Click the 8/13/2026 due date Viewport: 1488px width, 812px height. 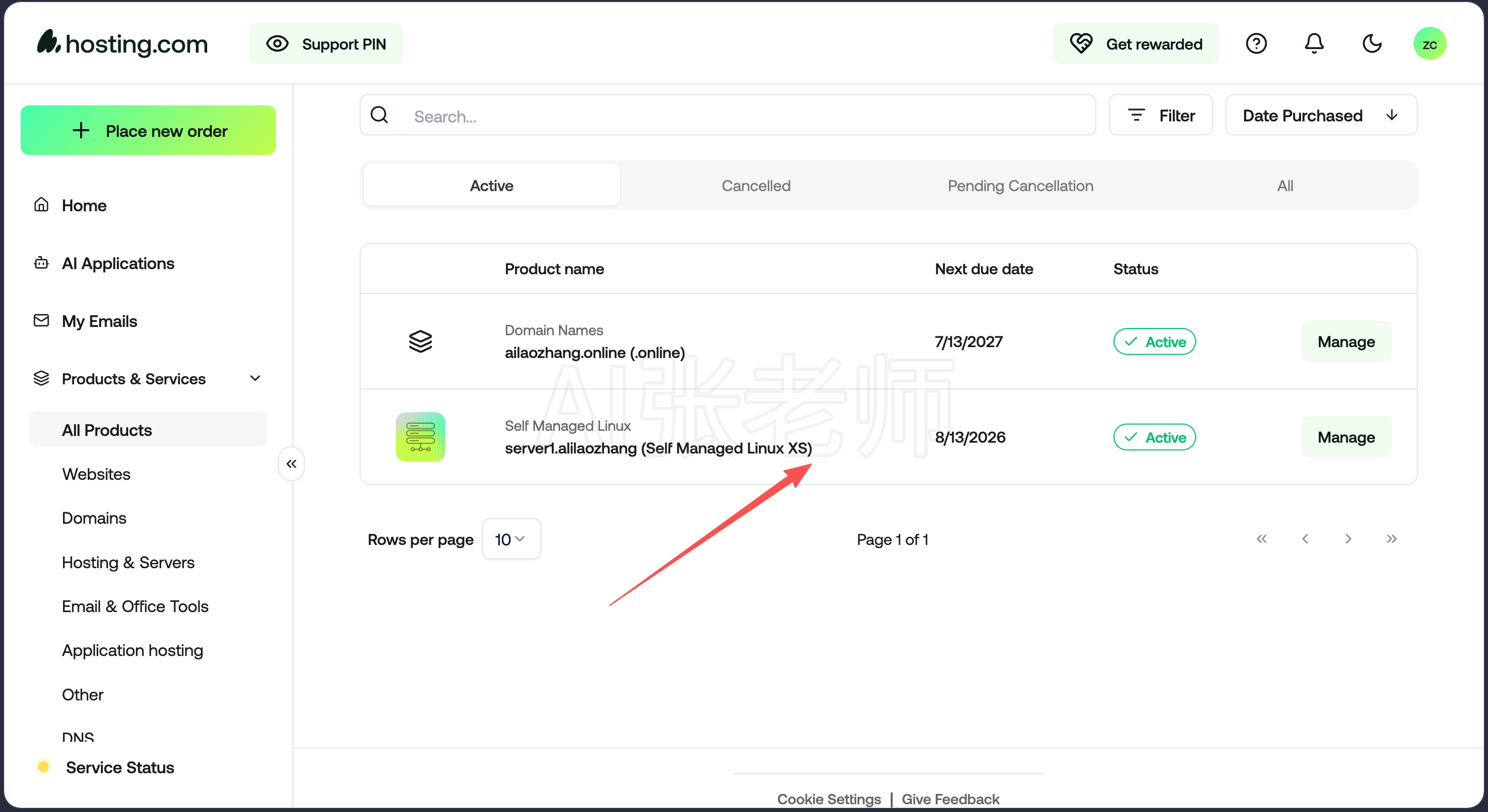(970, 437)
